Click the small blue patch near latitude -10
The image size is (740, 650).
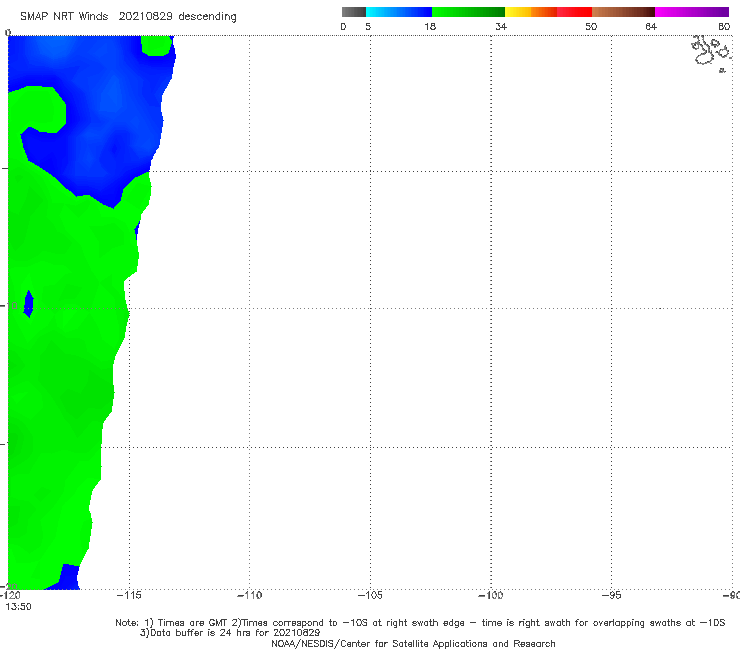[28, 304]
